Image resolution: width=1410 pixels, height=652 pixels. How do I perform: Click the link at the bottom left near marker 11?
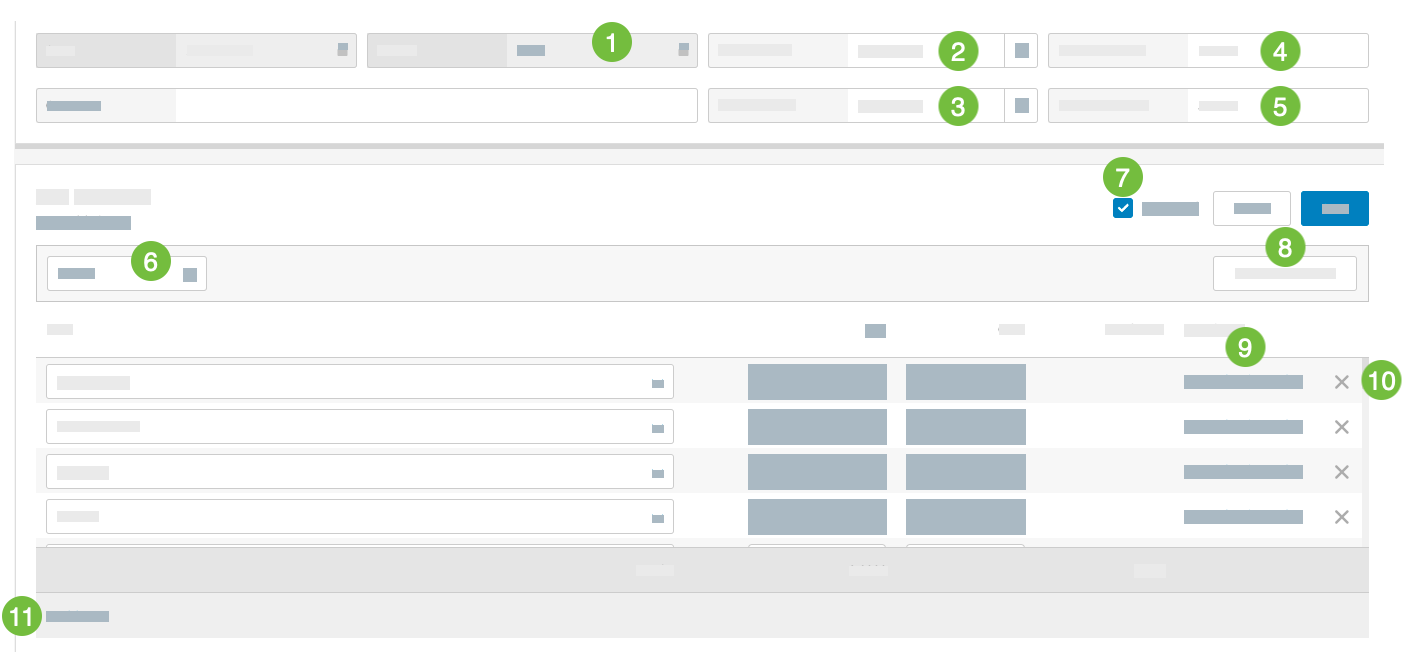[x=77, y=616]
